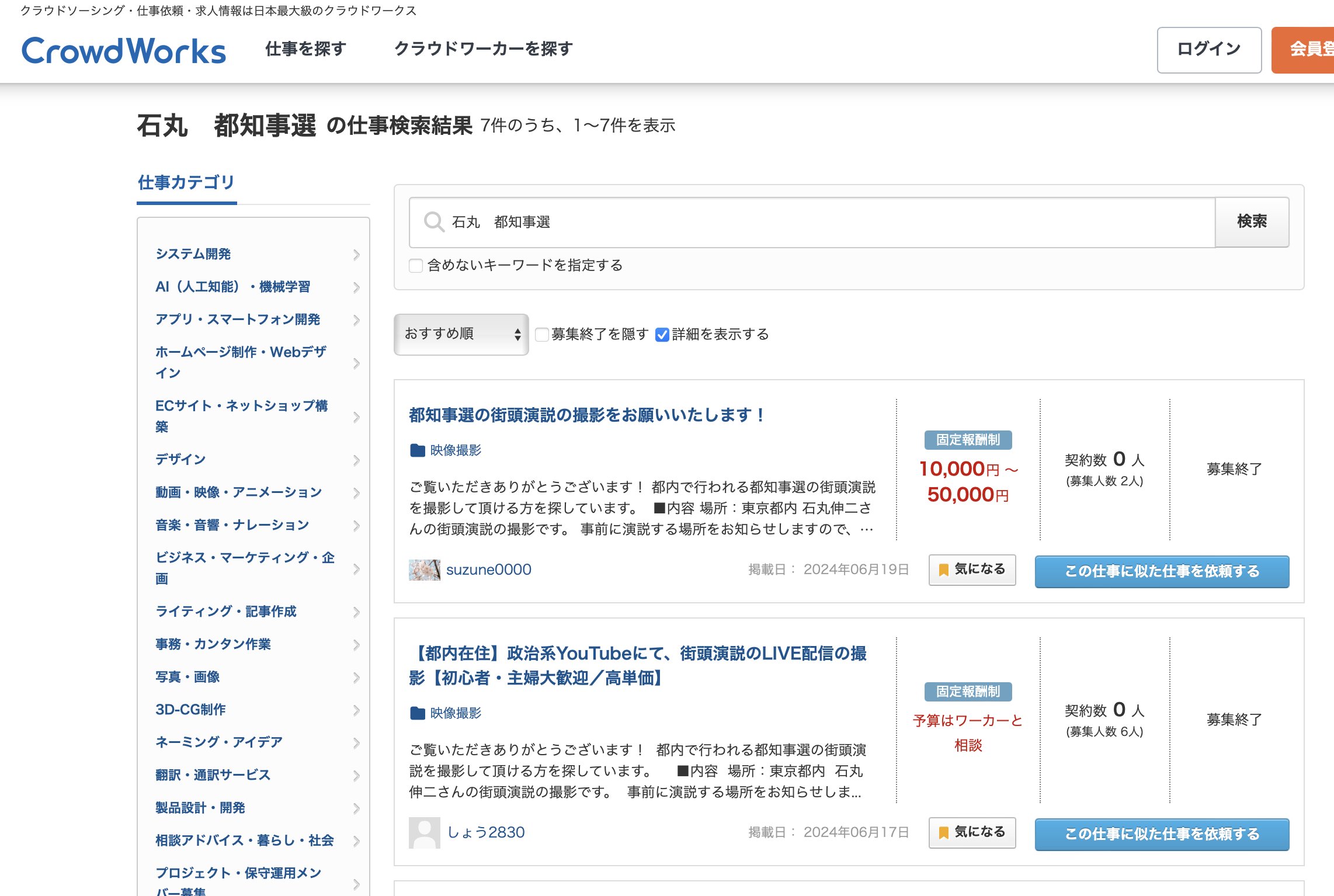The height and width of the screenshot is (896, 1334).
Task: Expand the デザイン category
Action: pyautogui.click(x=180, y=460)
